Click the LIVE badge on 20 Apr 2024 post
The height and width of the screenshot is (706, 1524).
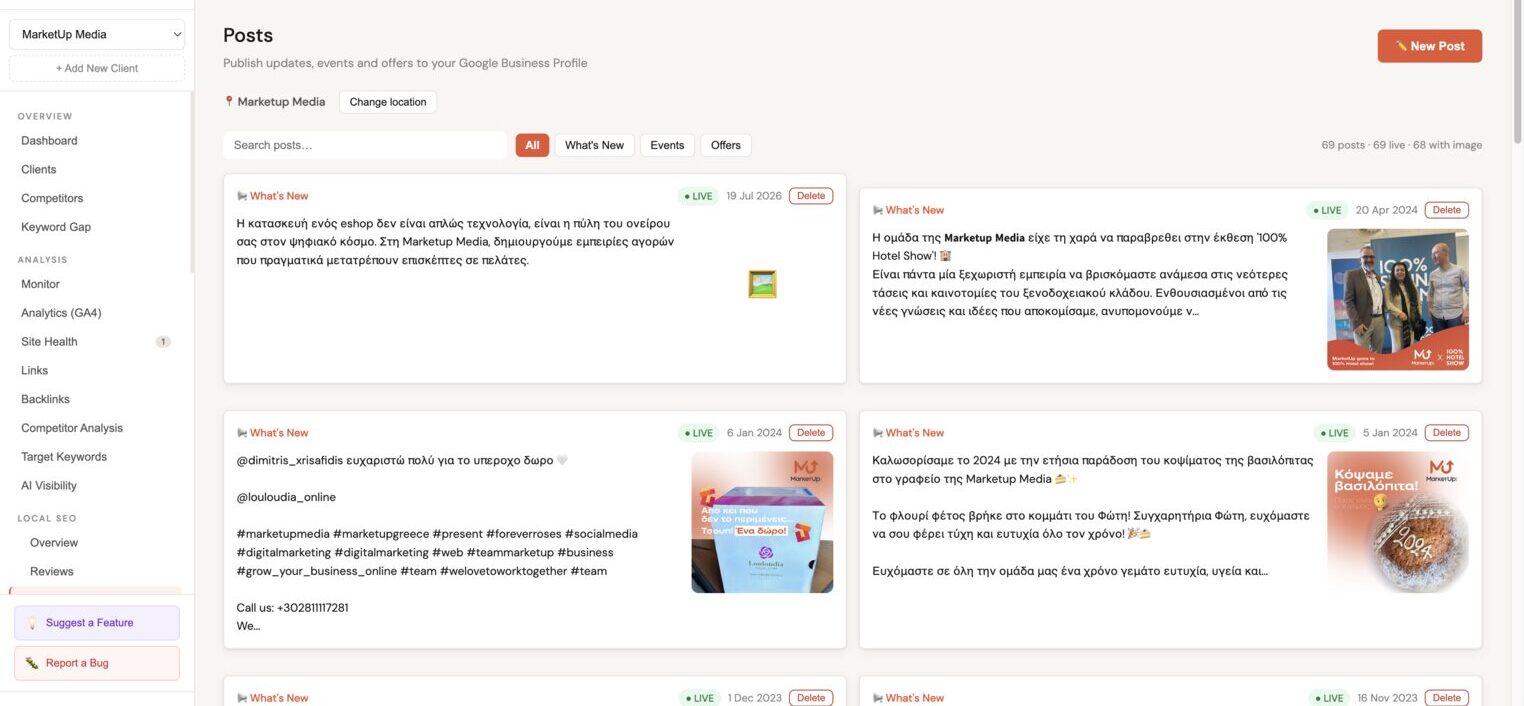click(1327, 210)
